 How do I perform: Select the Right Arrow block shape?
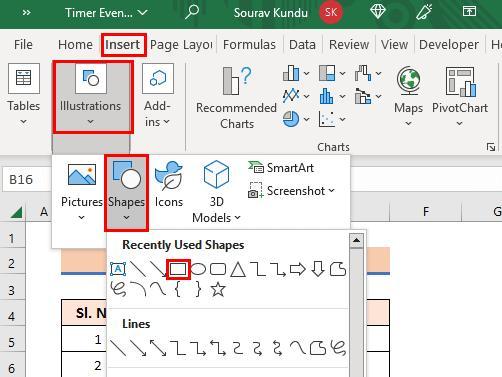pyautogui.click(x=298, y=269)
